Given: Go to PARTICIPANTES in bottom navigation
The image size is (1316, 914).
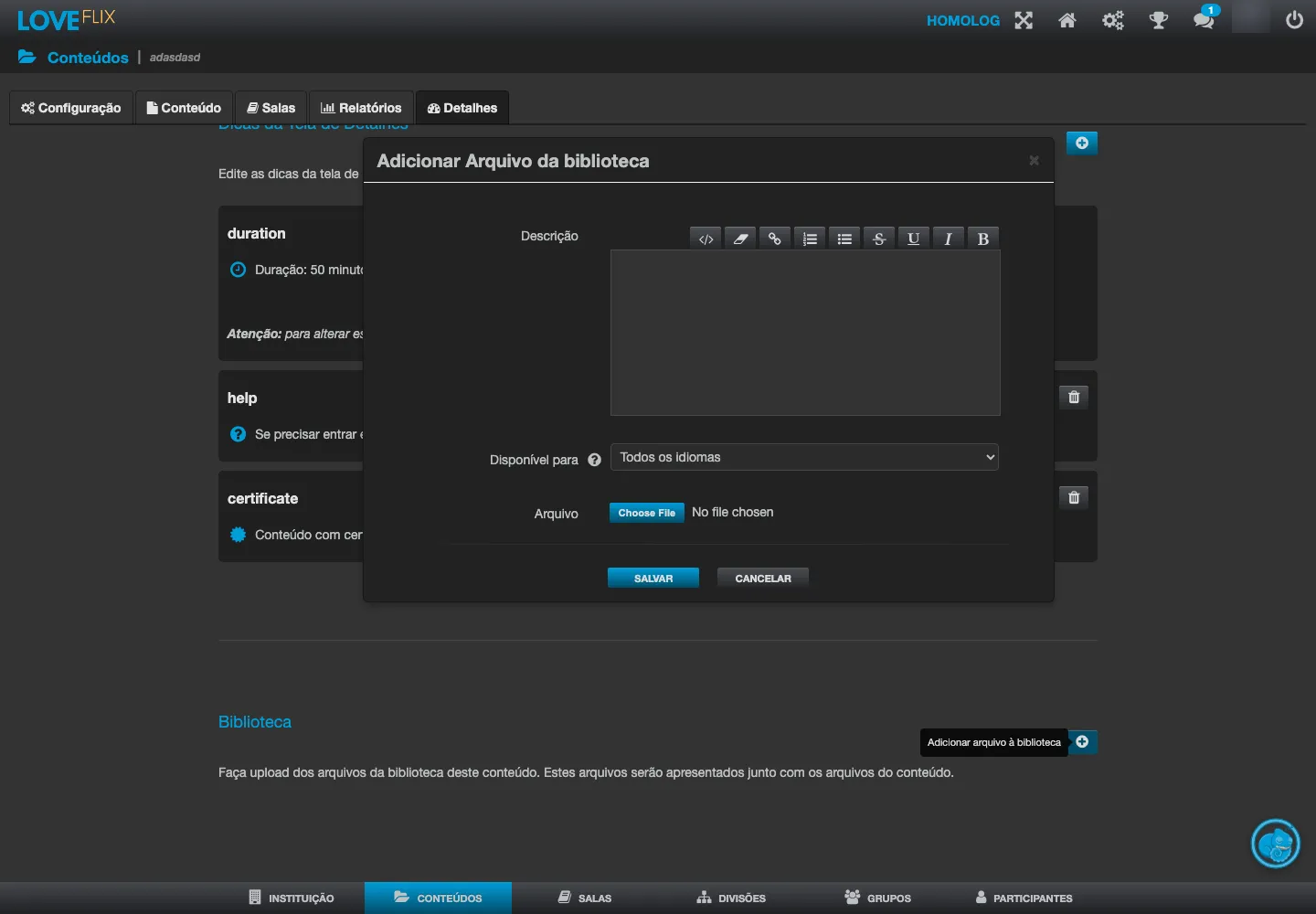Looking at the screenshot, I should click(1024, 898).
